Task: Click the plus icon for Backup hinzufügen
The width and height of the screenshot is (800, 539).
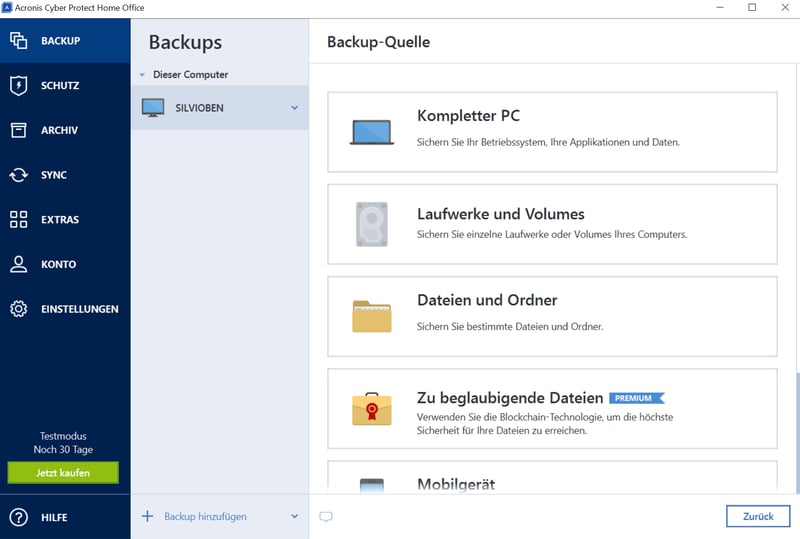Action: pos(147,516)
